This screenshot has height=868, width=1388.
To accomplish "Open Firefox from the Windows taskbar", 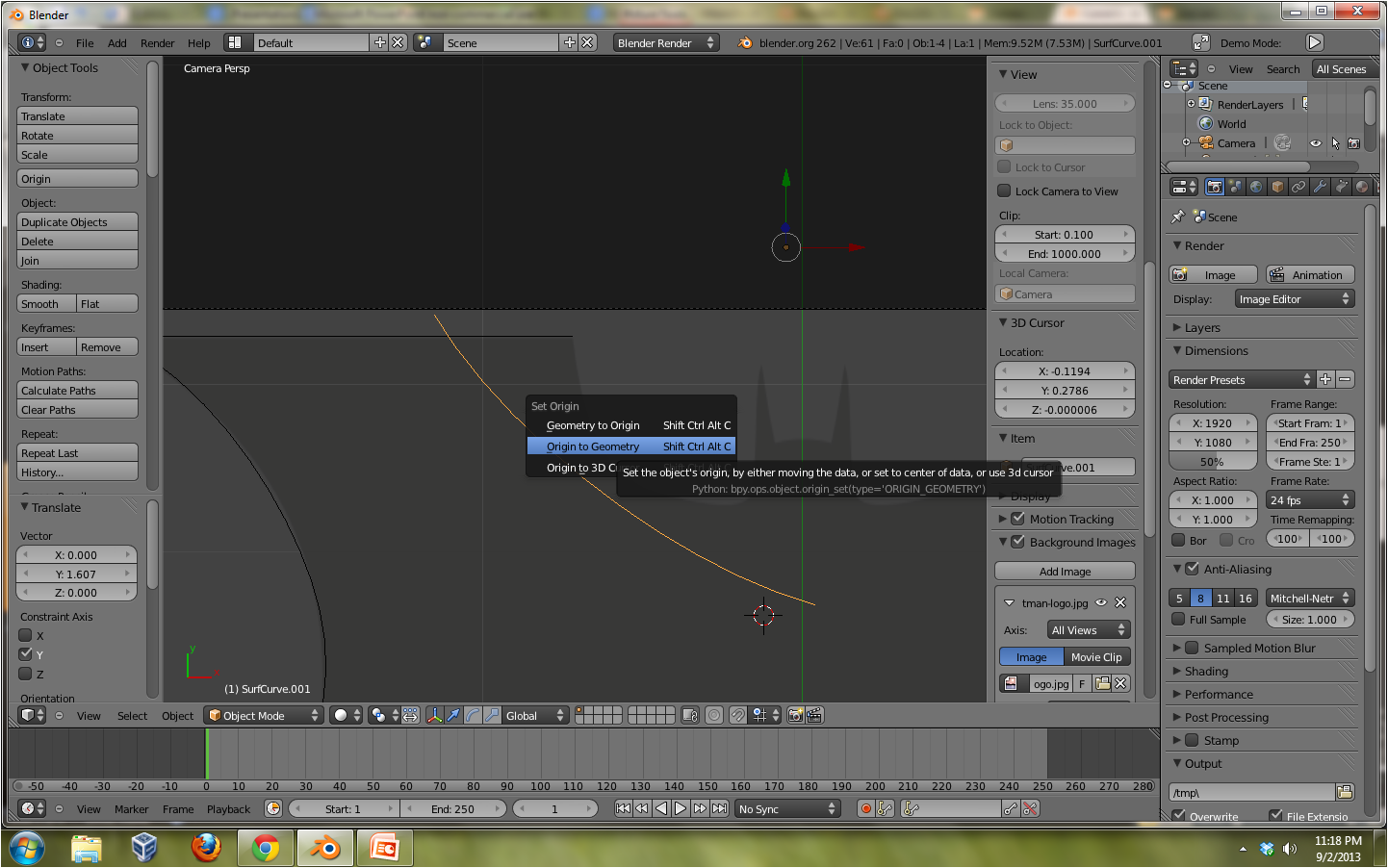I will (206, 848).
